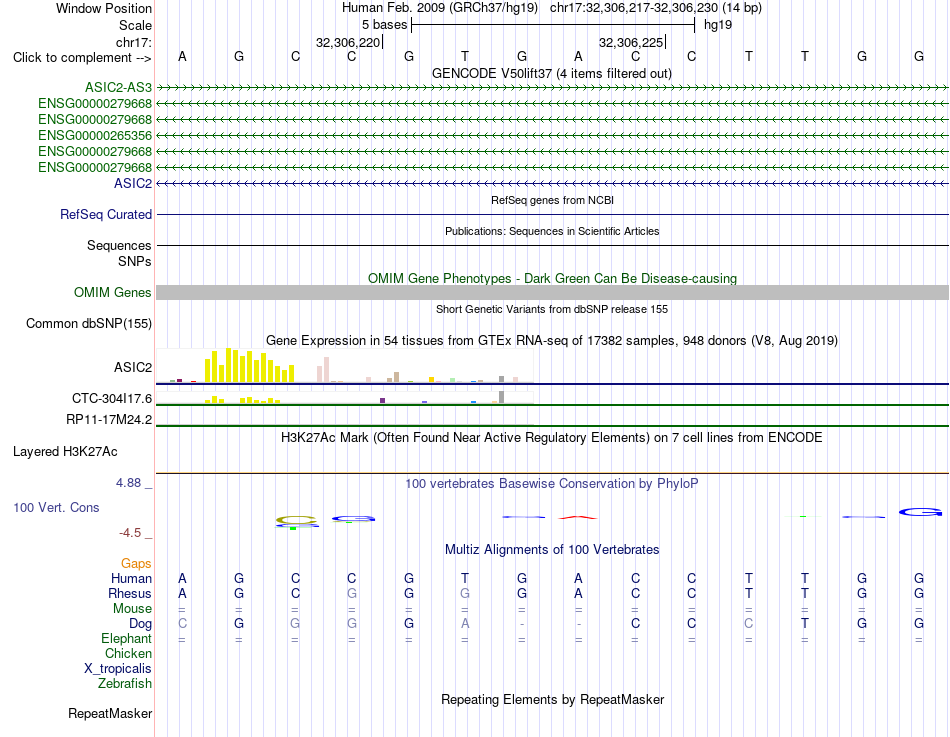Open the Common dbSNP(155) track label

coord(88,324)
